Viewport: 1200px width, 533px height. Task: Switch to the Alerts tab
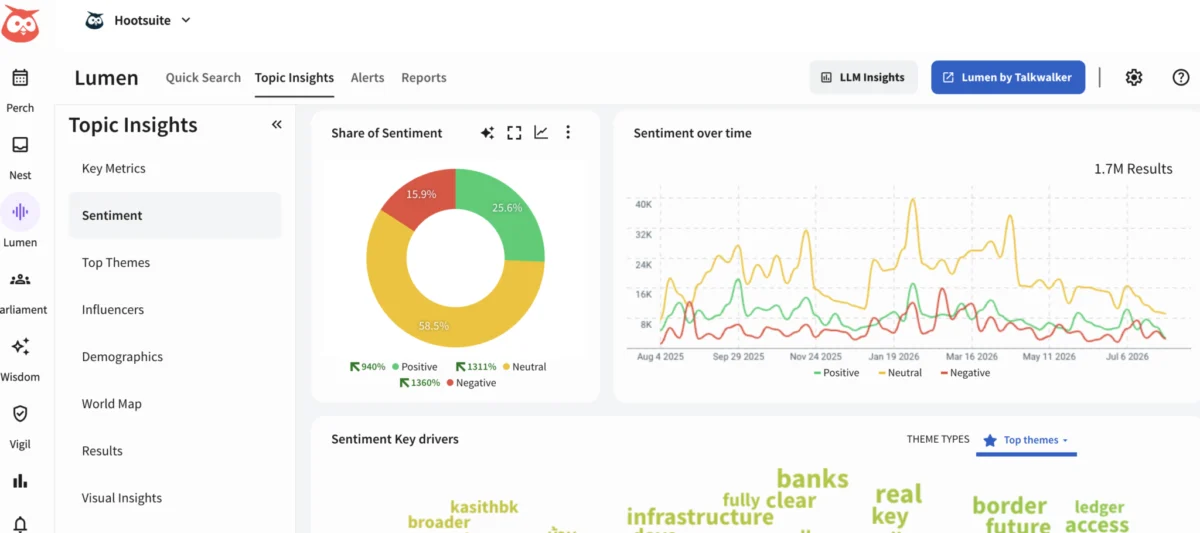point(367,77)
